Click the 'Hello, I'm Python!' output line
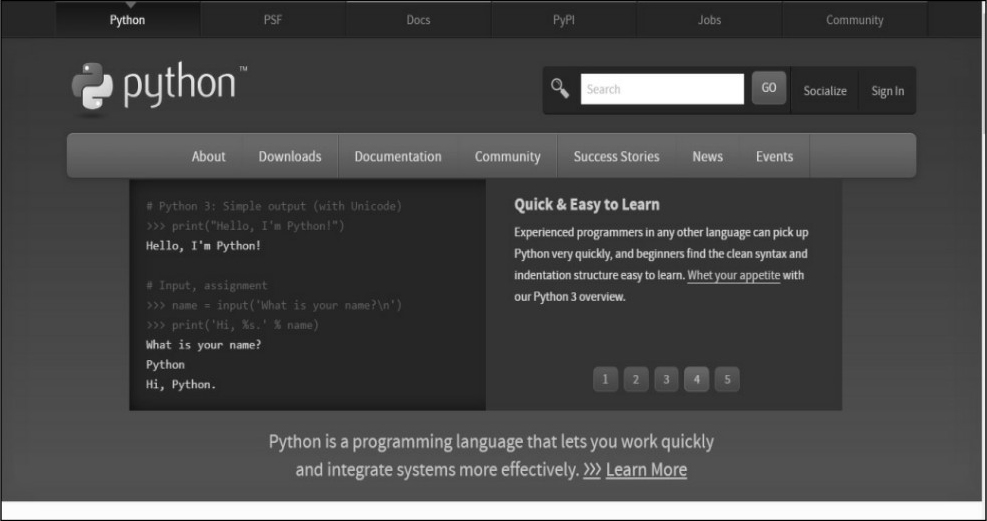 [x=203, y=246]
